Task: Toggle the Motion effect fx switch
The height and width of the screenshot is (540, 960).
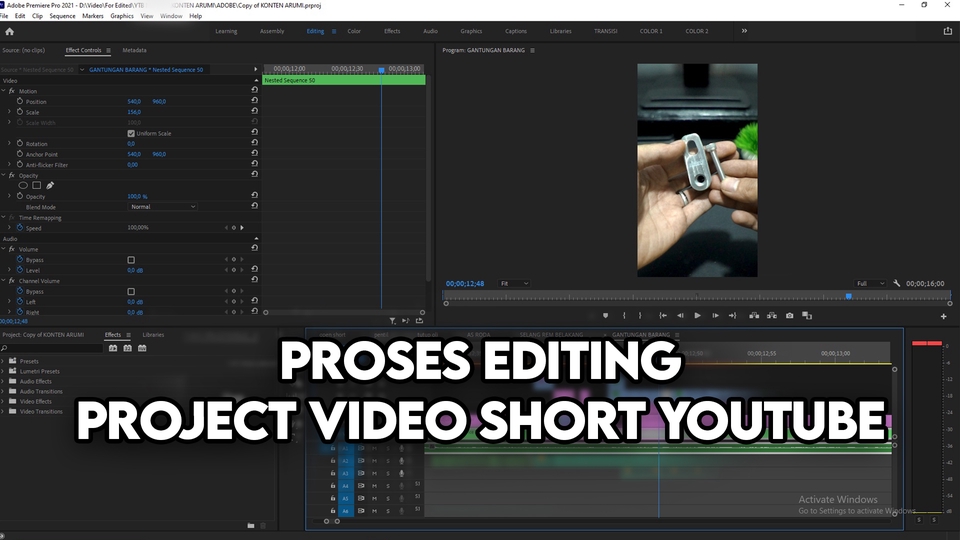Action: pyautogui.click(x=12, y=91)
